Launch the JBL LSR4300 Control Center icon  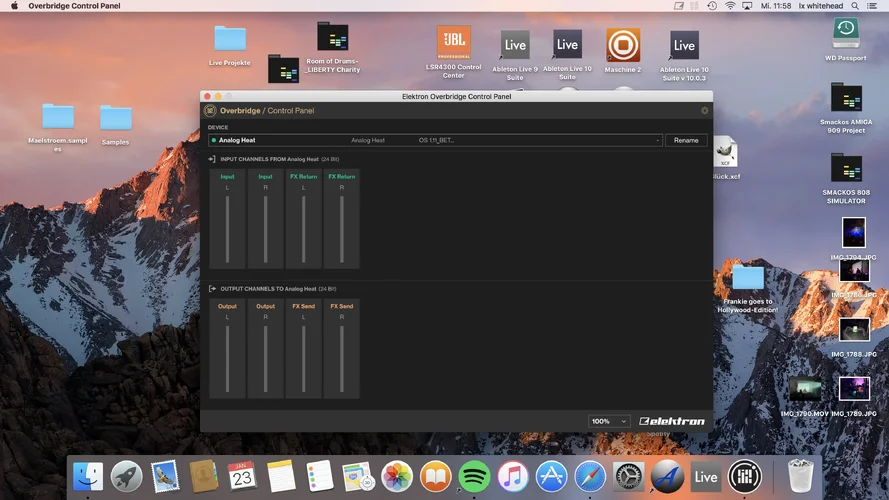tap(454, 43)
